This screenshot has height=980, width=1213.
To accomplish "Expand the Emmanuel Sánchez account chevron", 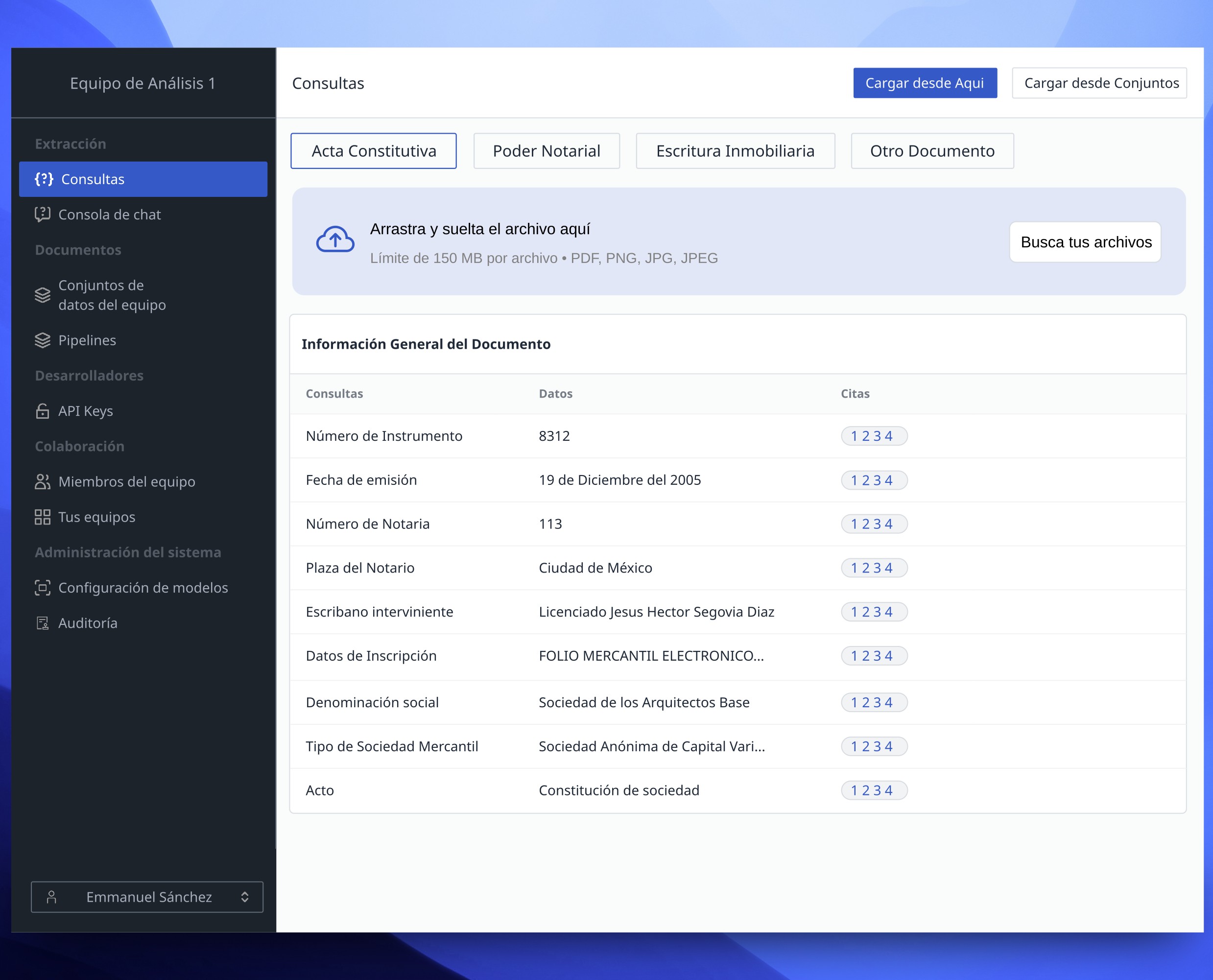I will click(x=244, y=897).
